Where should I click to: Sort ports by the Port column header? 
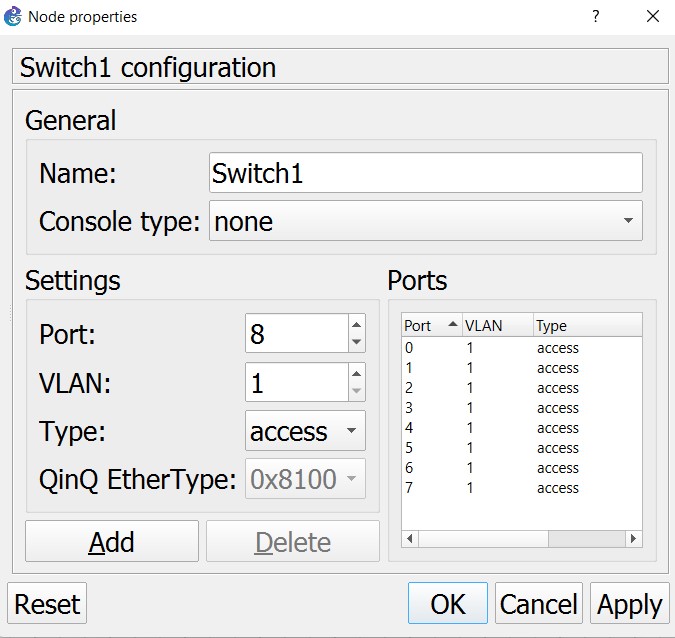click(x=430, y=326)
